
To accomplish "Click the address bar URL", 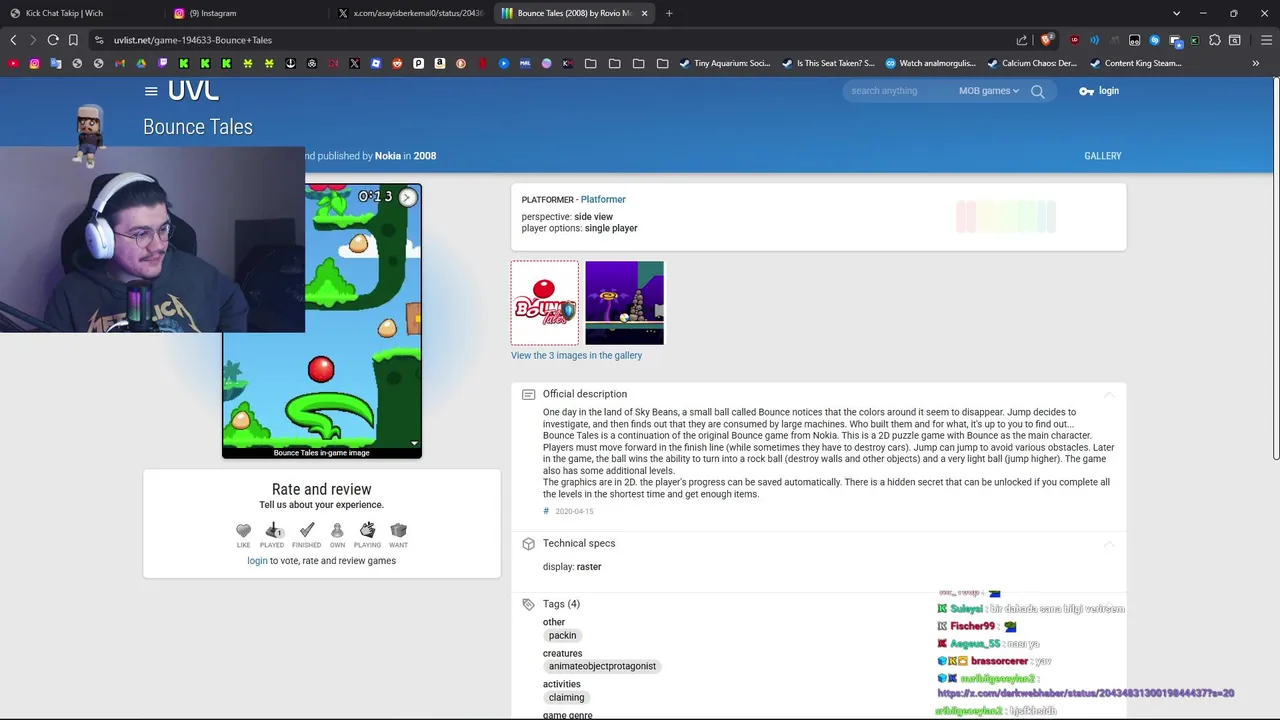I will [x=193, y=40].
